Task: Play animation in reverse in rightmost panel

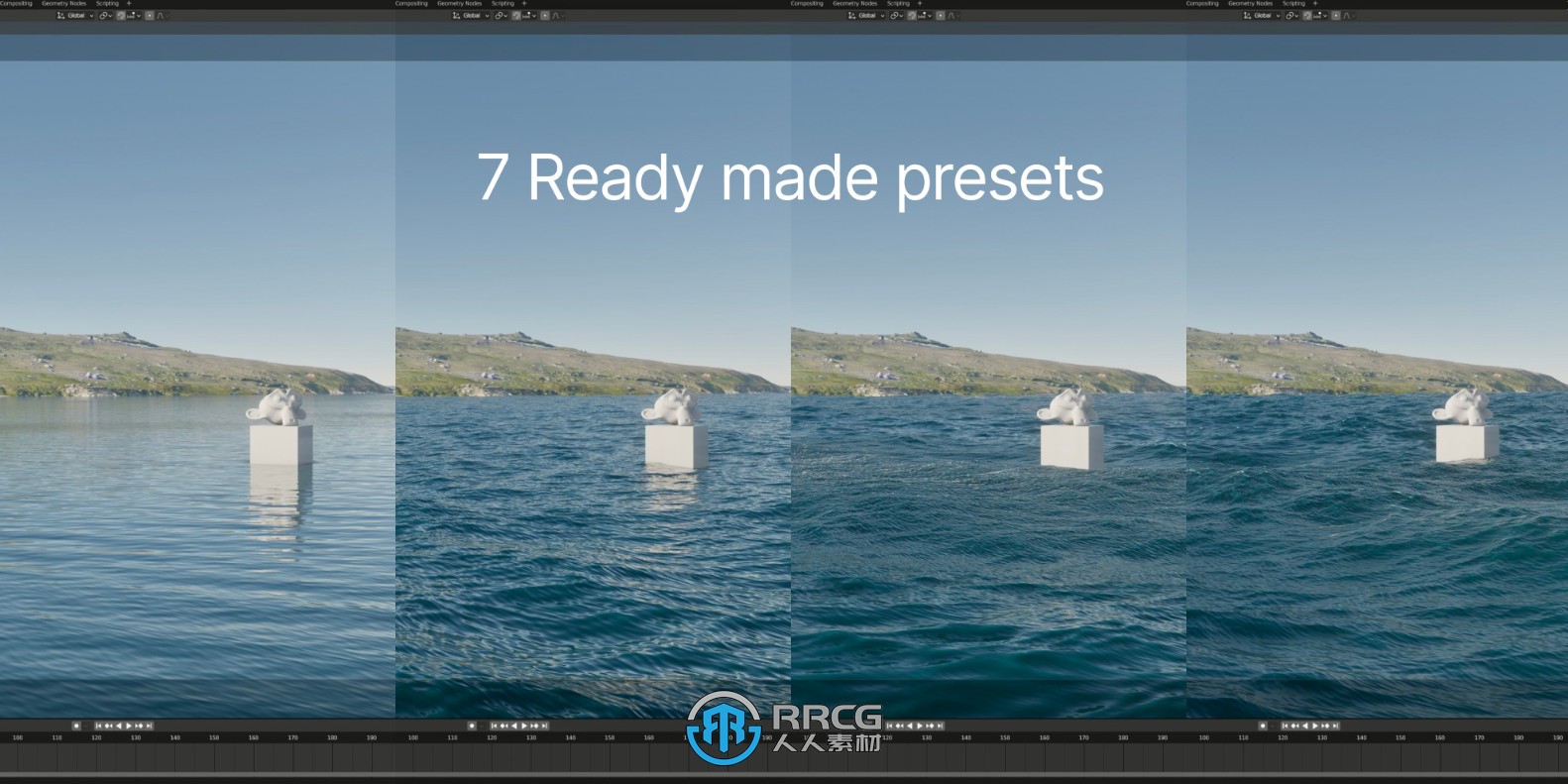Action: 1305,726
